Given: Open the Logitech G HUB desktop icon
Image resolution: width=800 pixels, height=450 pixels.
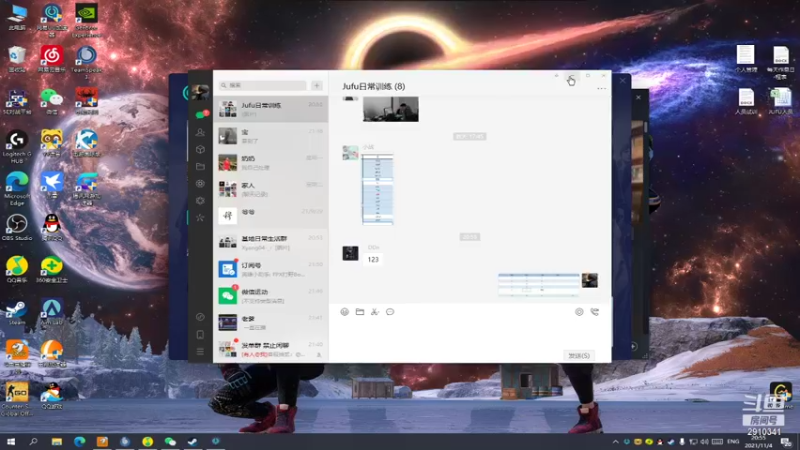Looking at the screenshot, I should [17, 146].
